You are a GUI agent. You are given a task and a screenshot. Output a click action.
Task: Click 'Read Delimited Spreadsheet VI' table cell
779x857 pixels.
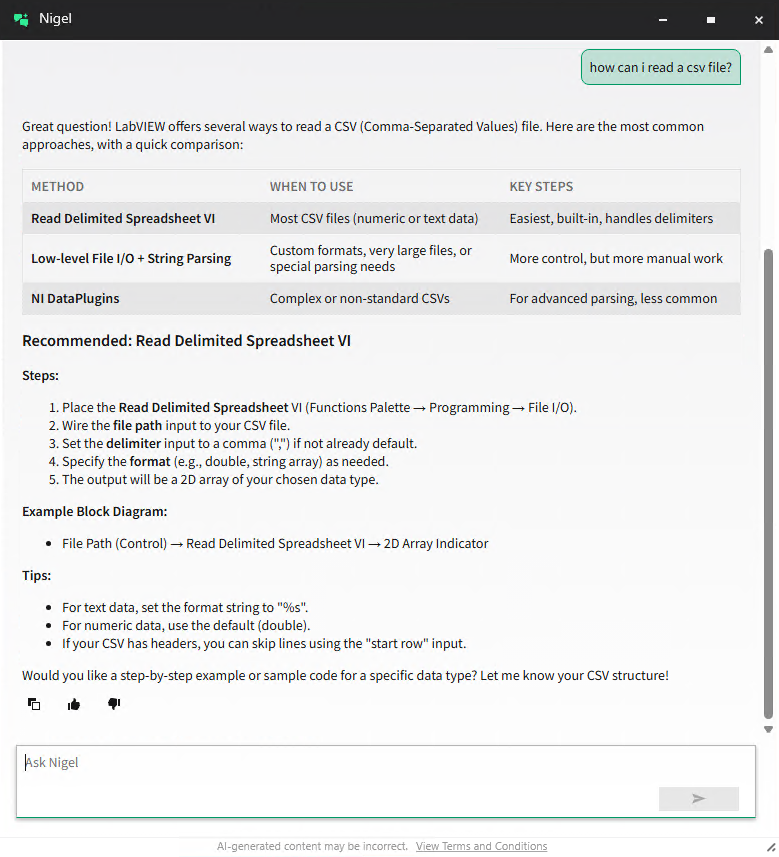click(x=123, y=218)
